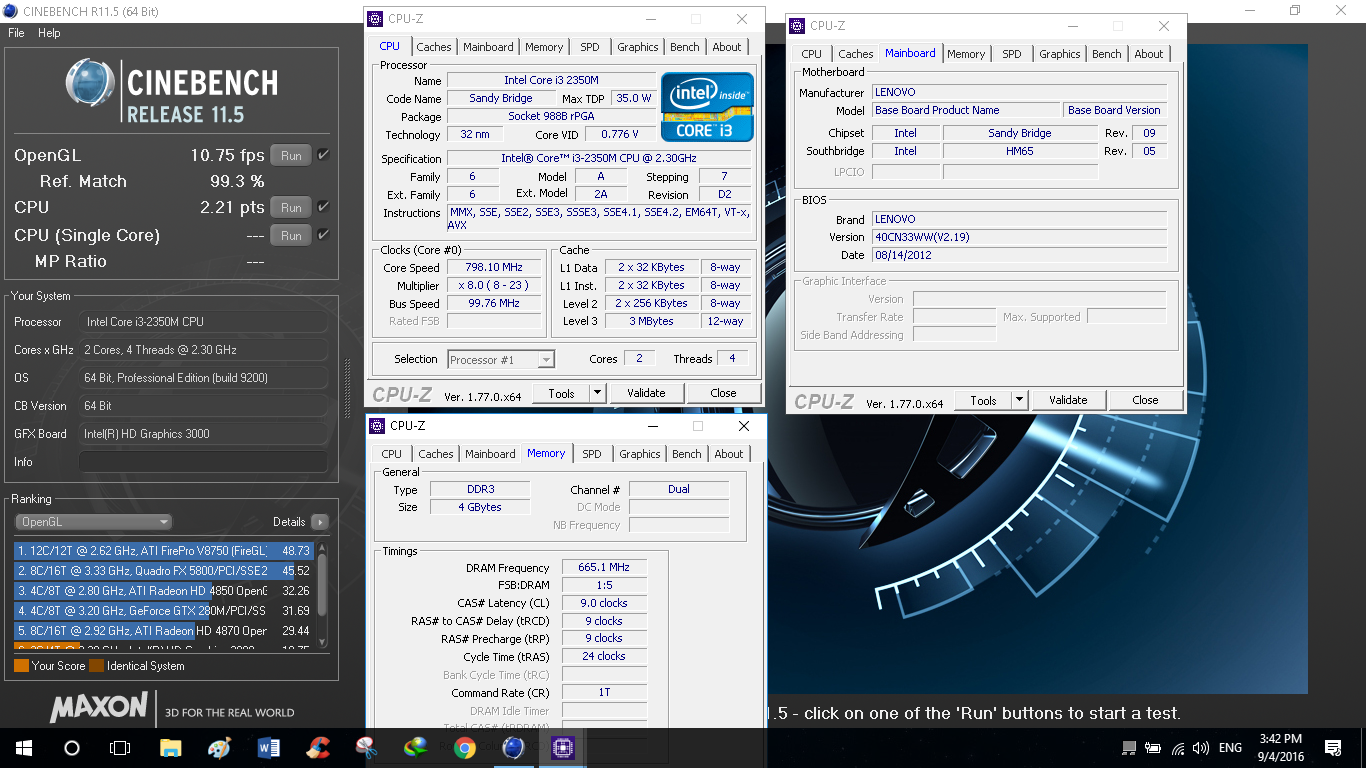Open About tab in CPU-Z memory timings window

[729, 454]
